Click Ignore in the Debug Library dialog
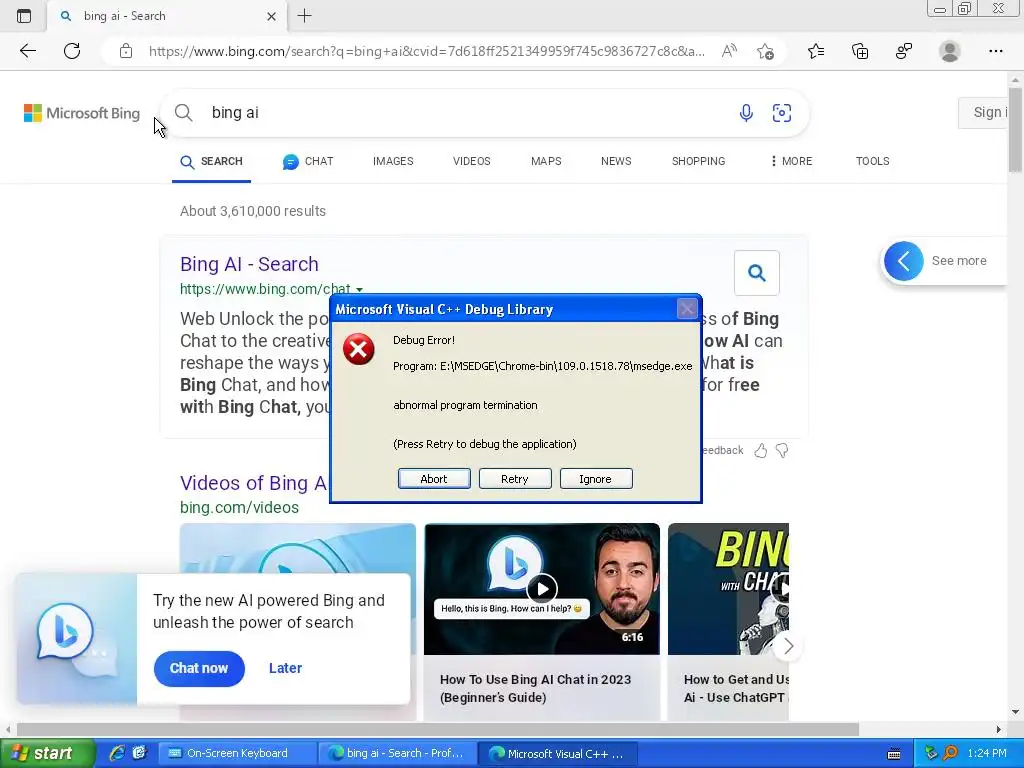1024x768 pixels. [596, 479]
